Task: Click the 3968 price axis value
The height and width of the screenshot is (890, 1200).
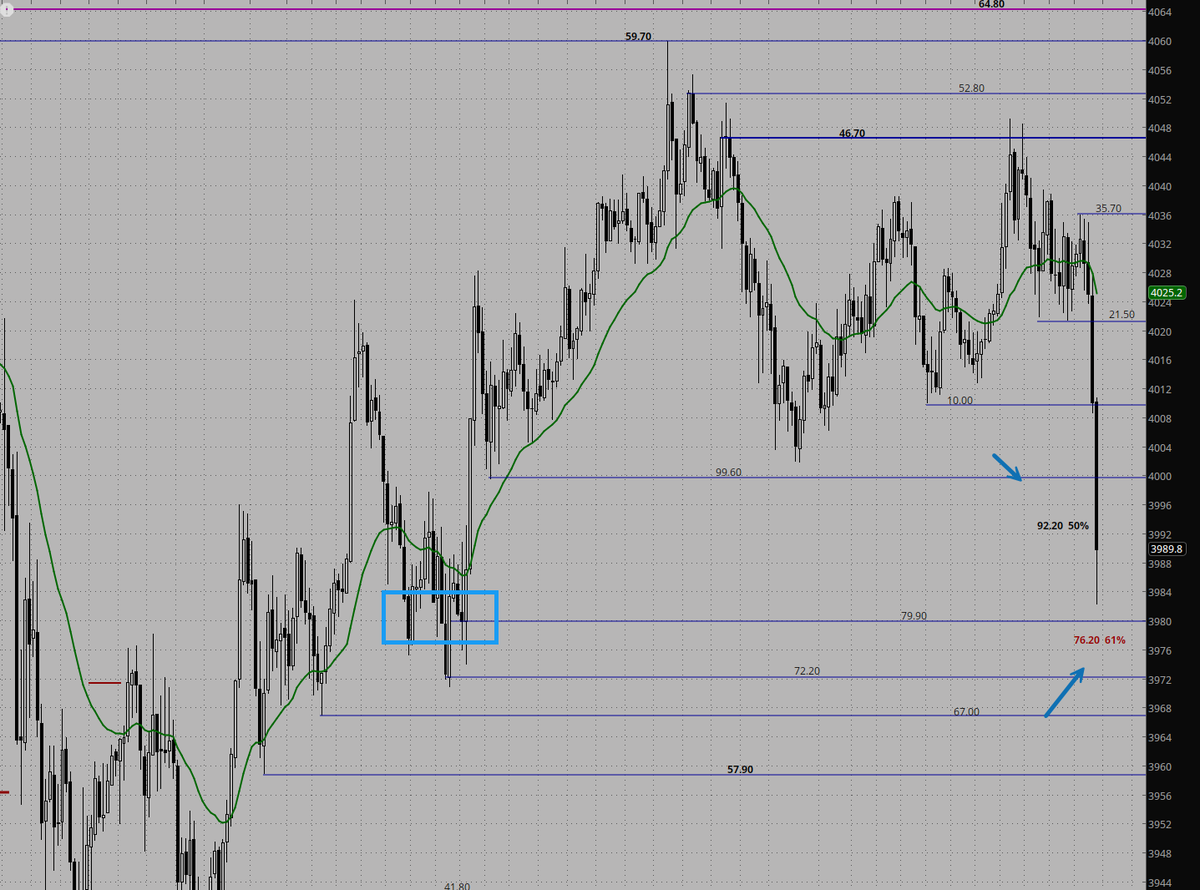Action: (x=1161, y=709)
